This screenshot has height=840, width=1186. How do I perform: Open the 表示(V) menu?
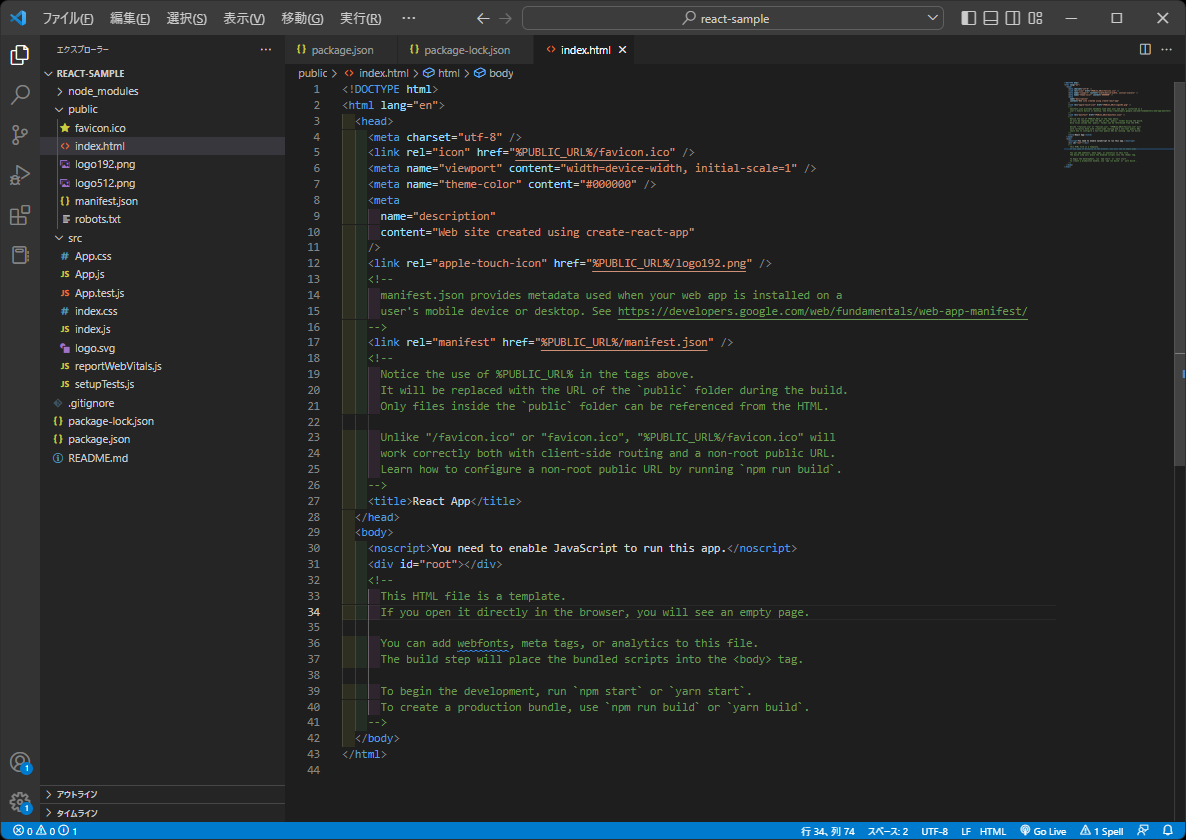[244, 18]
